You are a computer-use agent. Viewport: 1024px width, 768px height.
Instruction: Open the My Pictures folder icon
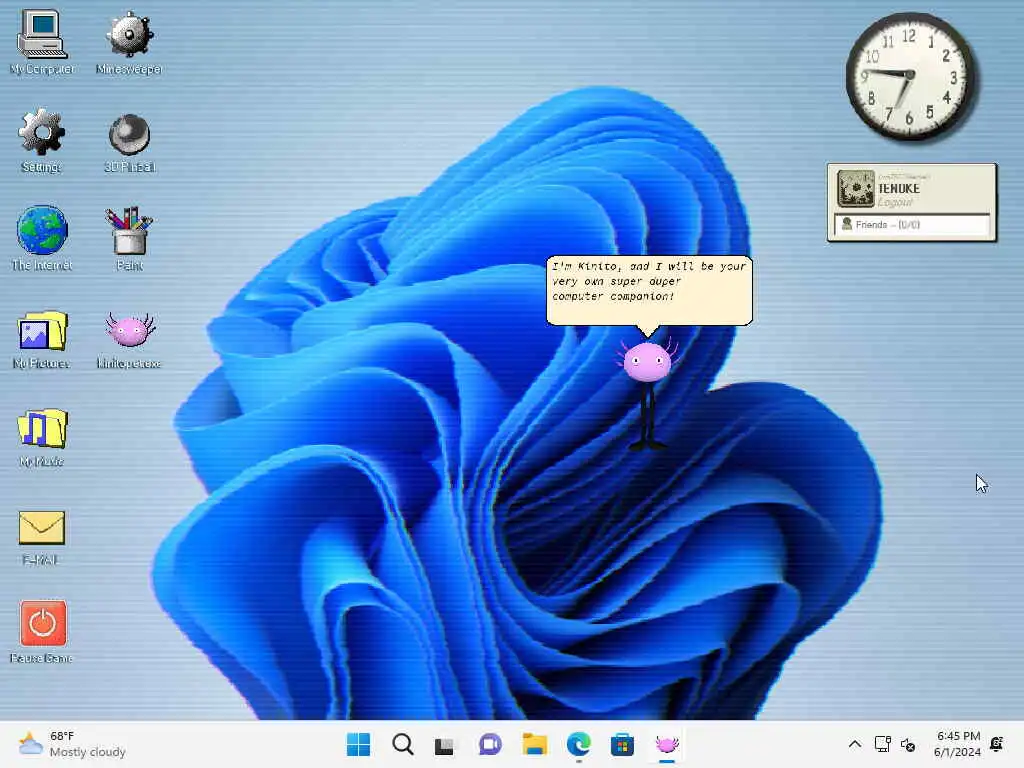[x=42, y=340]
